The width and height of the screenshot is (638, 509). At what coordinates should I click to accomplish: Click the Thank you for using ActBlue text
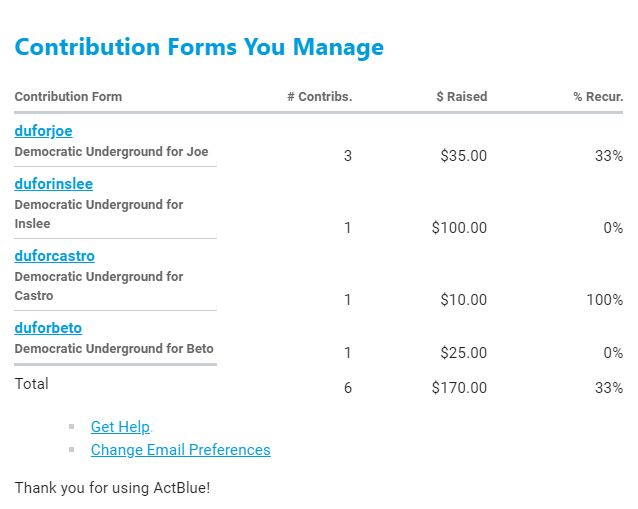[112, 488]
